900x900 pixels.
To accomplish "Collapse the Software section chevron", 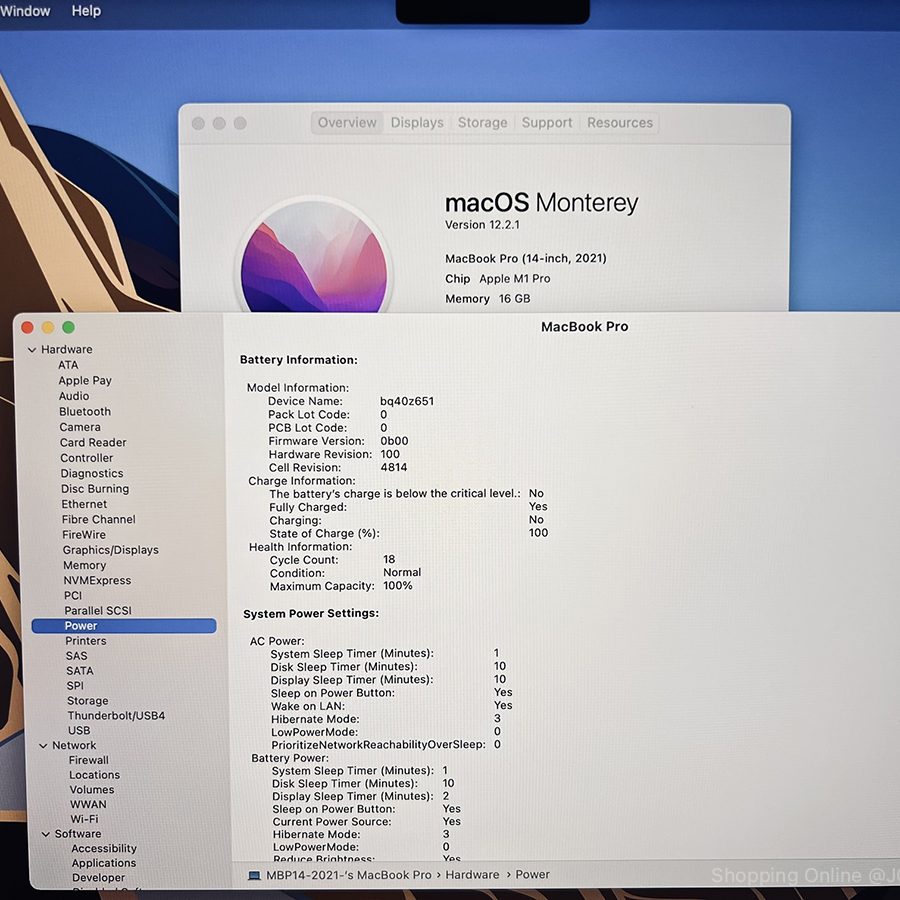I will (46, 834).
